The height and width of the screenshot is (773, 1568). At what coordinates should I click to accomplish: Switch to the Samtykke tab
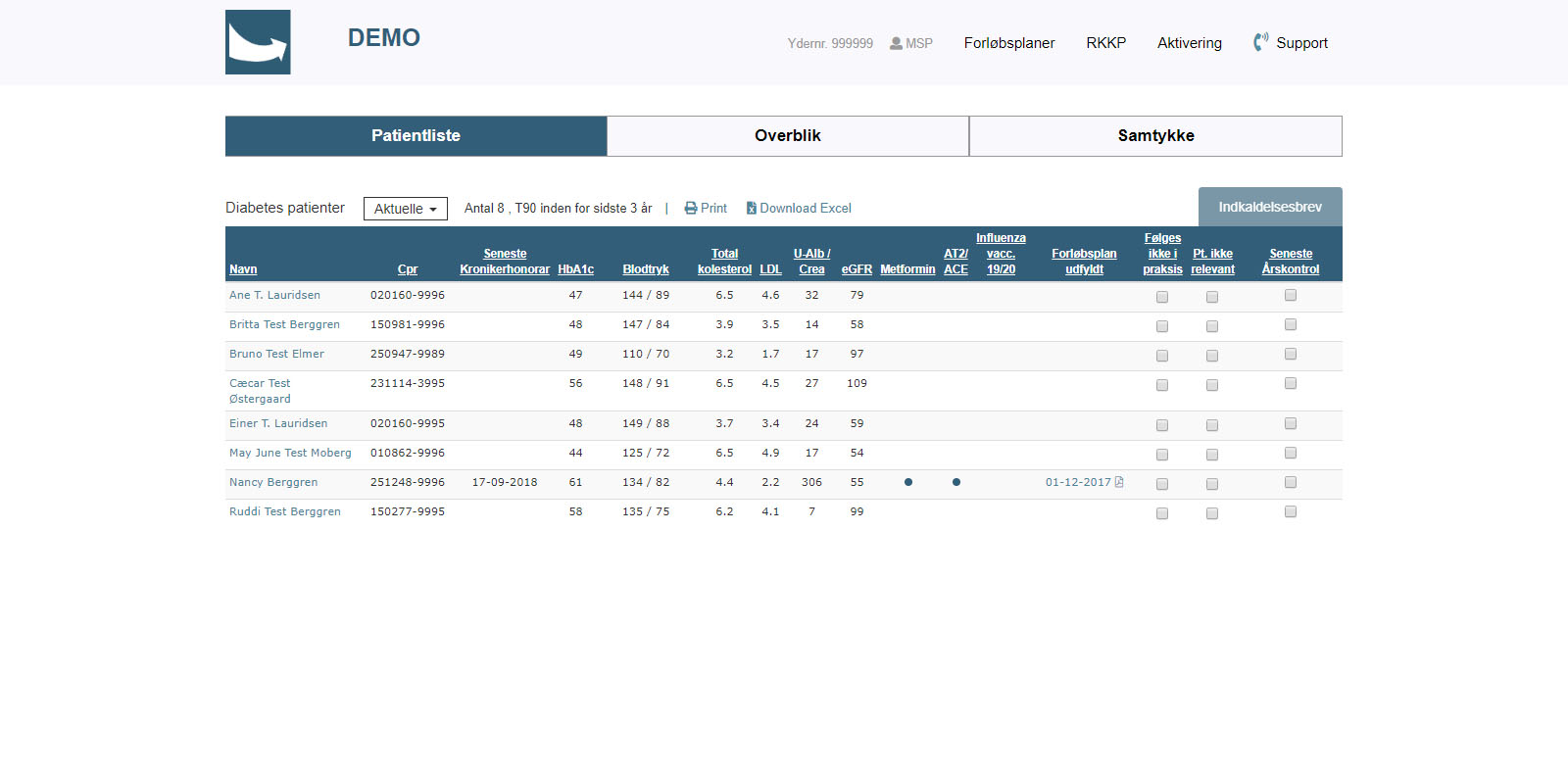[x=1156, y=136]
